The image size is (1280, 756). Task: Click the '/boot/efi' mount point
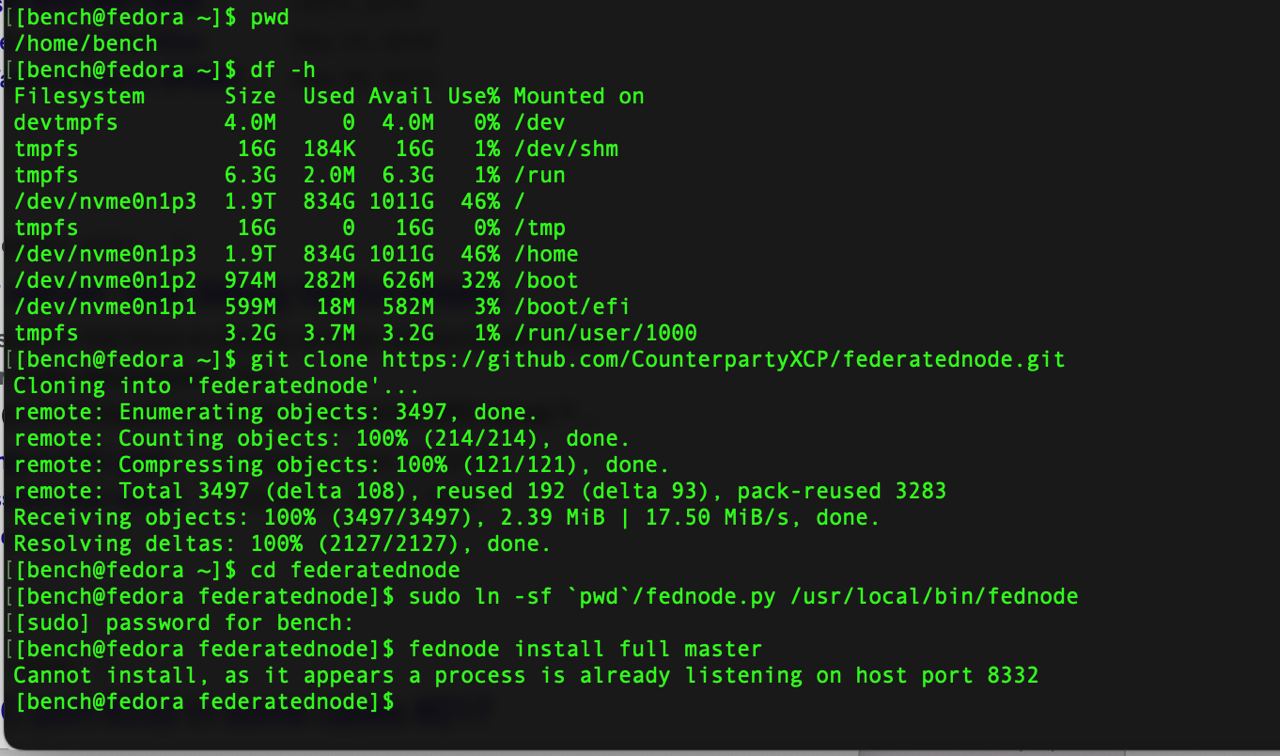572,307
